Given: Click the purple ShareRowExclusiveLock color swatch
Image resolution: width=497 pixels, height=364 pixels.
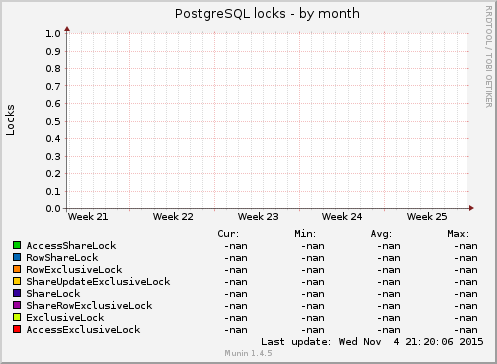Looking at the screenshot, I should click(x=17, y=305).
